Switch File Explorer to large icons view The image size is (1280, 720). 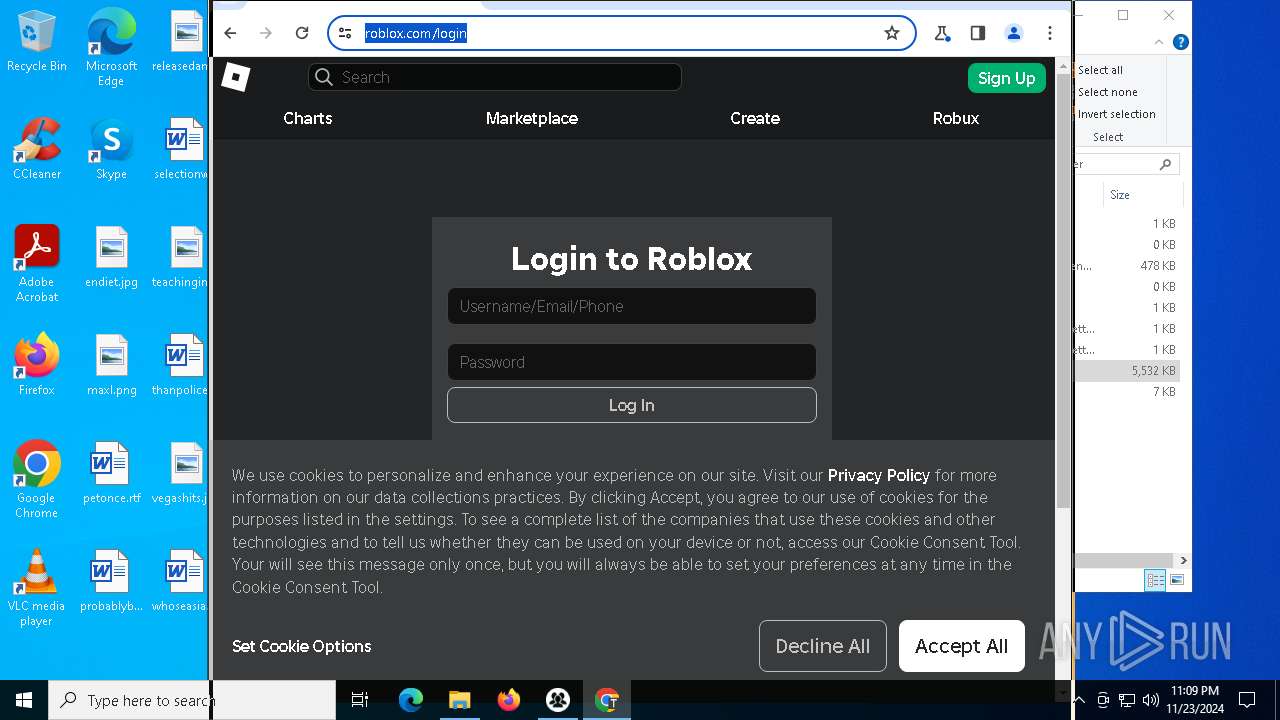click(x=1177, y=580)
